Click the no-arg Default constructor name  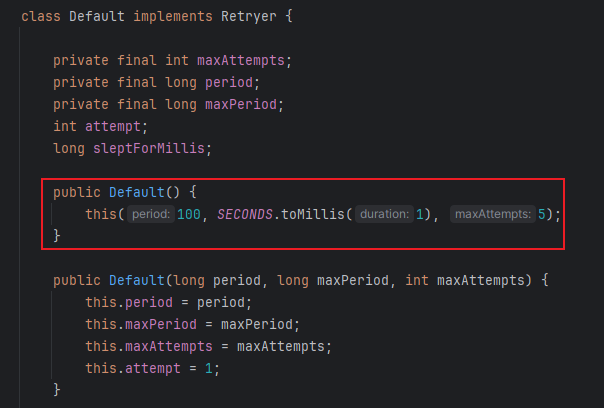[137, 192]
